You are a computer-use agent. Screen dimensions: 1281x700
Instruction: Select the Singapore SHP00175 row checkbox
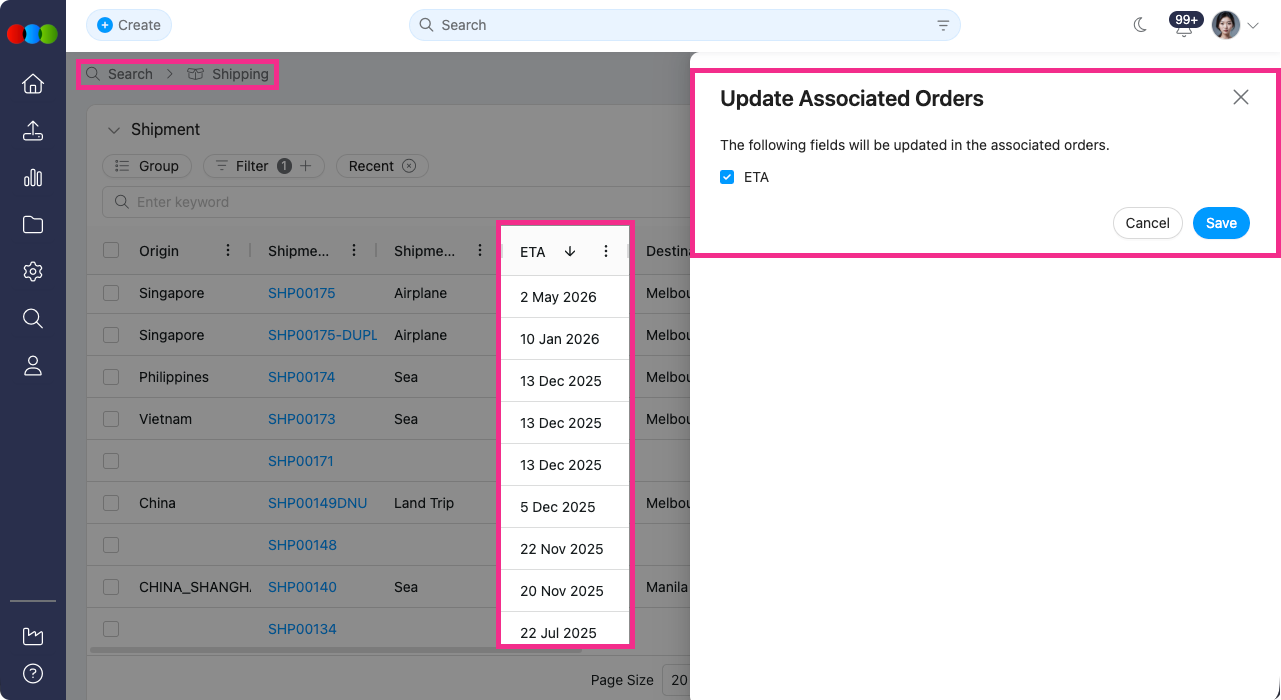click(x=111, y=293)
